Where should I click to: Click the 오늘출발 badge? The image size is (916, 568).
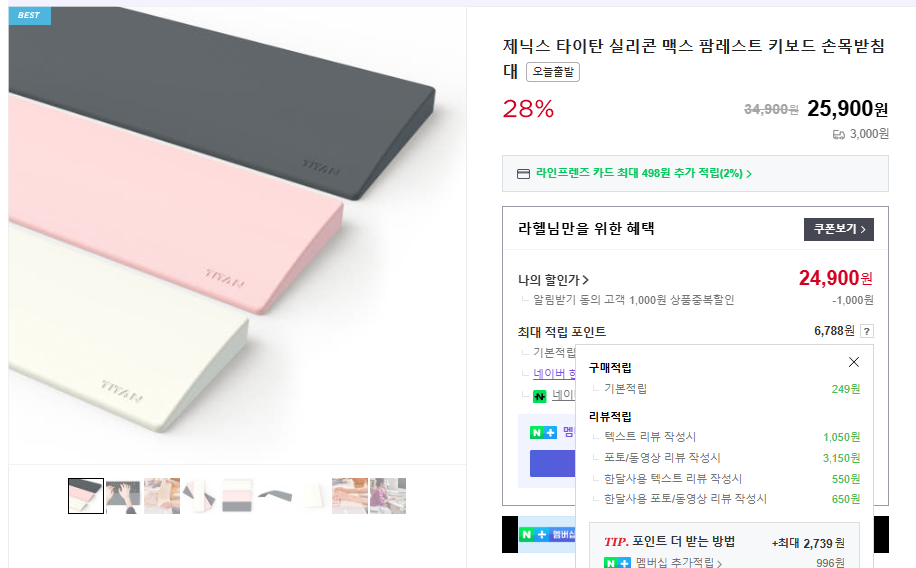click(x=554, y=72)
